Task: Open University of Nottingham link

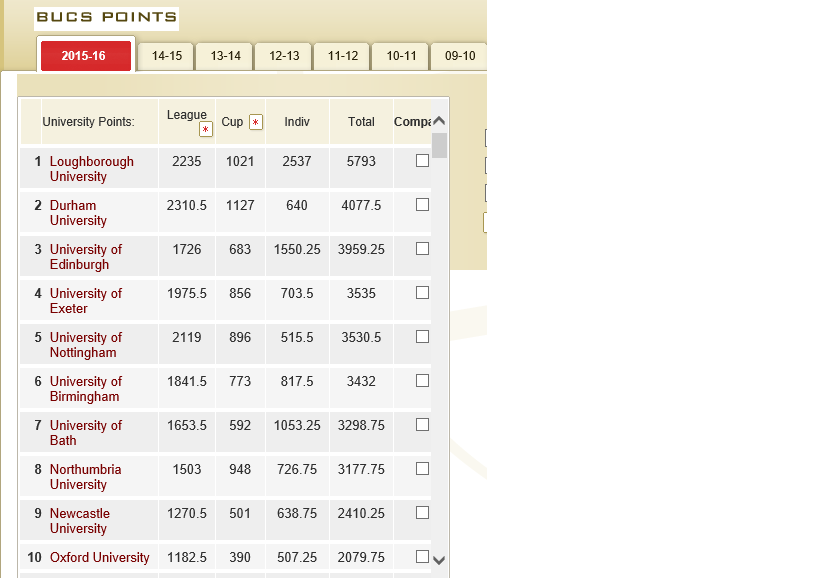Action: 86,345
